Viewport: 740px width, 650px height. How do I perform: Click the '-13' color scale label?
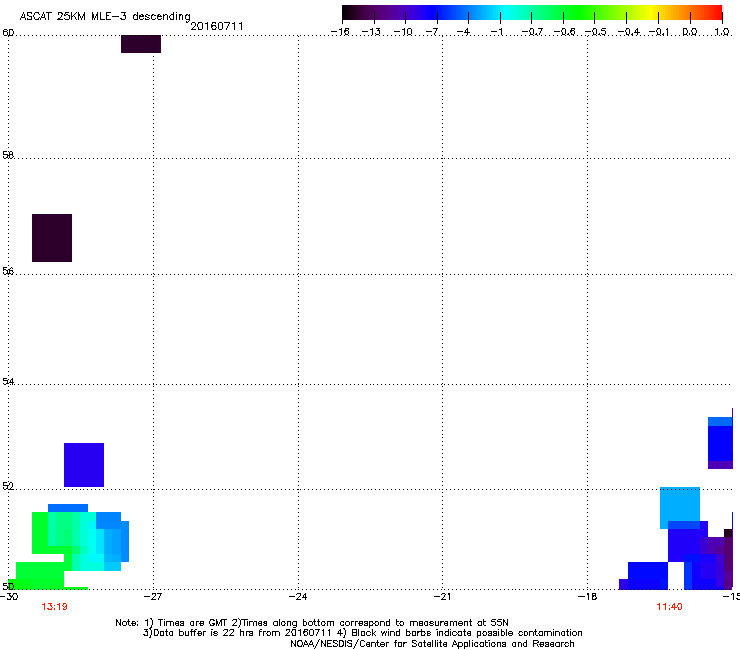tap(371, 32)
